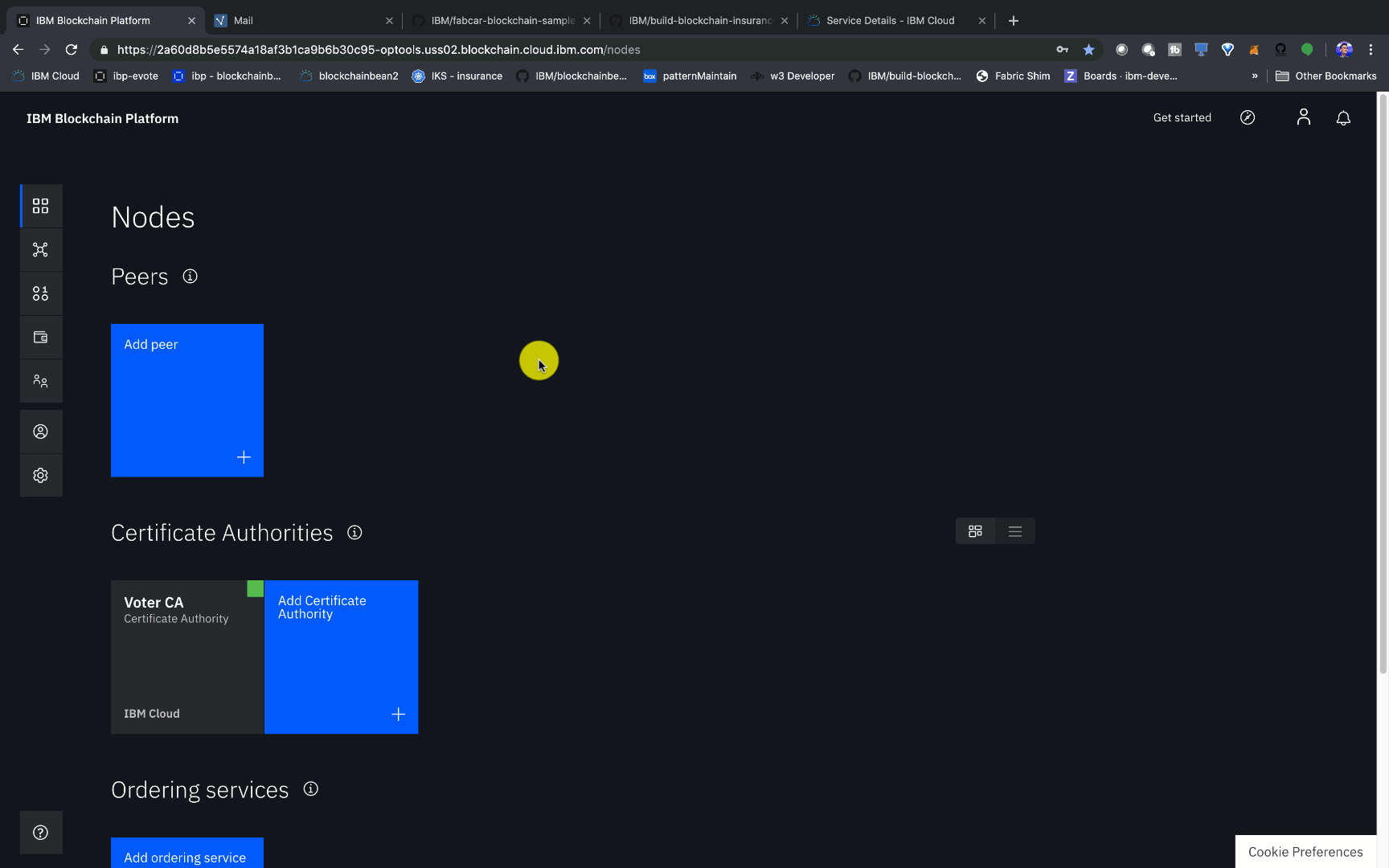Open the Chrome three-dot menu
Viewport: 1389px width, 868px height.
pos(1371,50)
